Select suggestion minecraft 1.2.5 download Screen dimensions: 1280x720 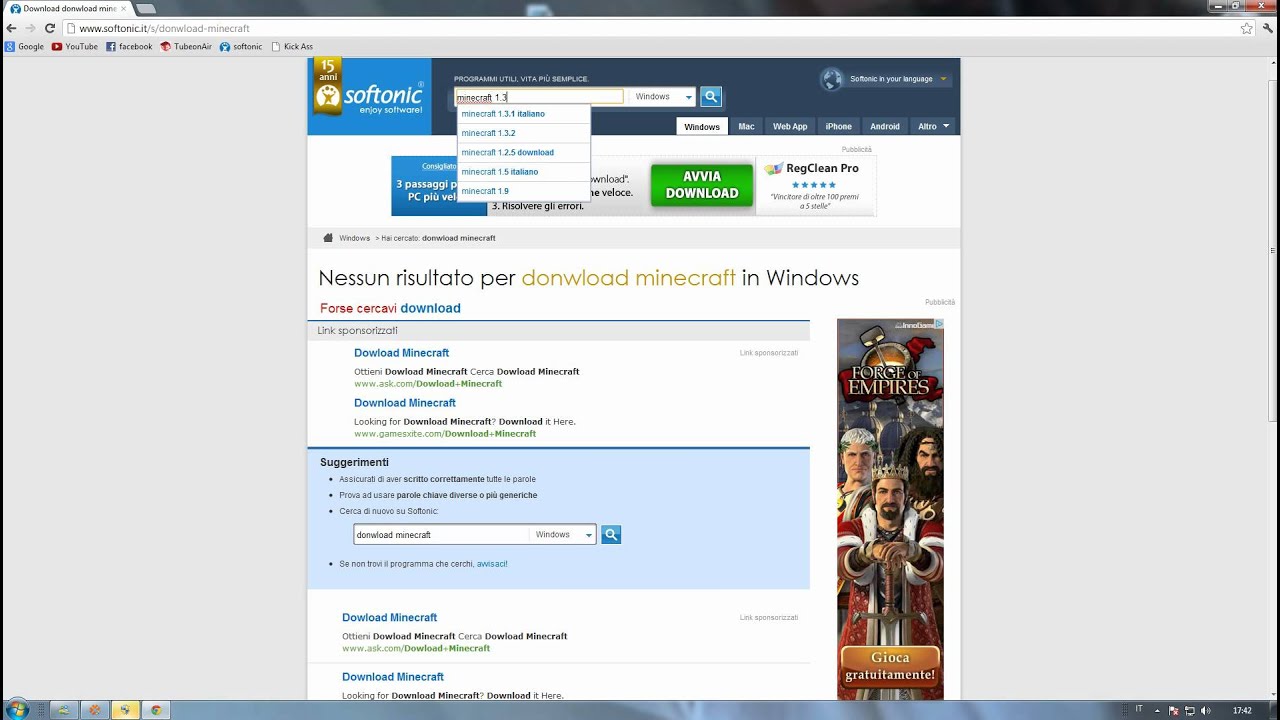(x=524, y=152)
